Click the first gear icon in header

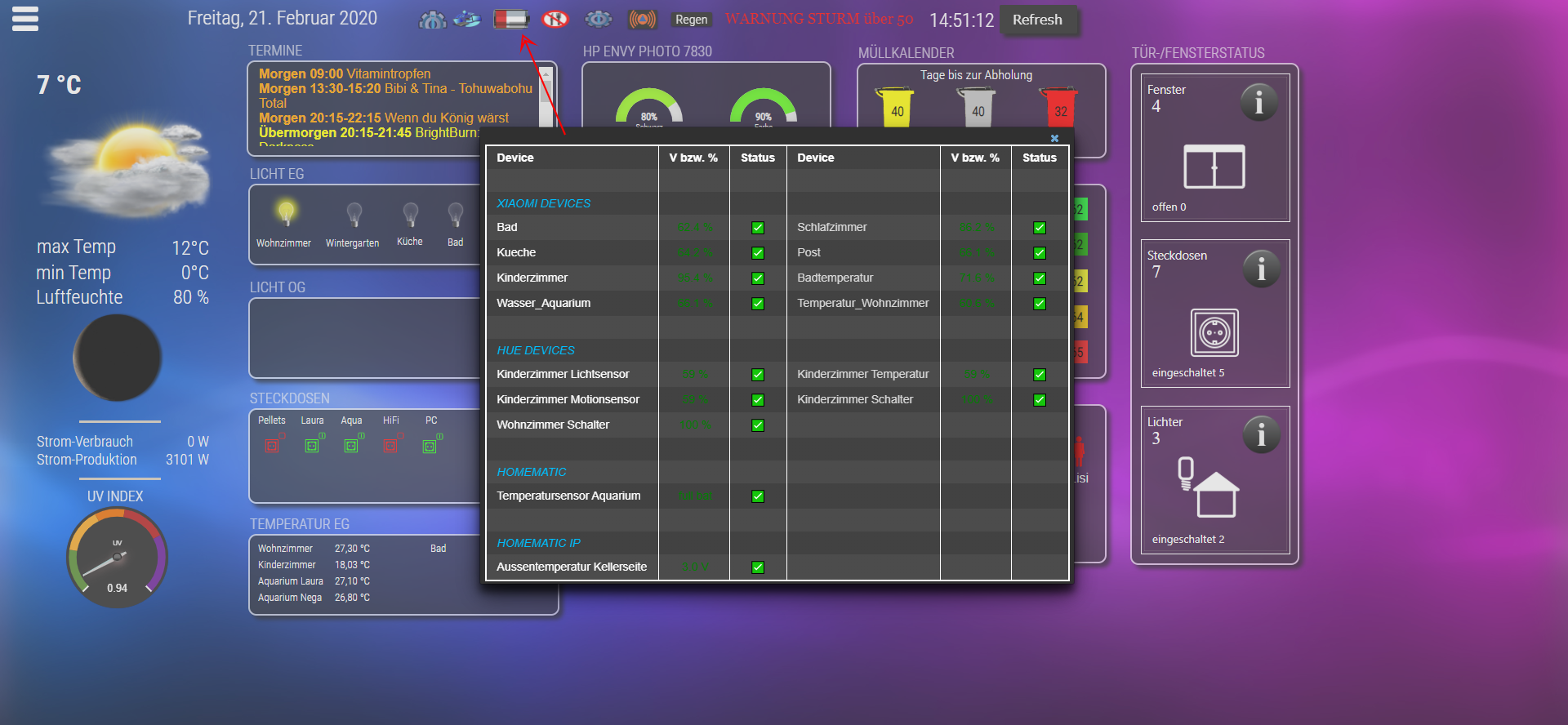click(x=432, y=20)
